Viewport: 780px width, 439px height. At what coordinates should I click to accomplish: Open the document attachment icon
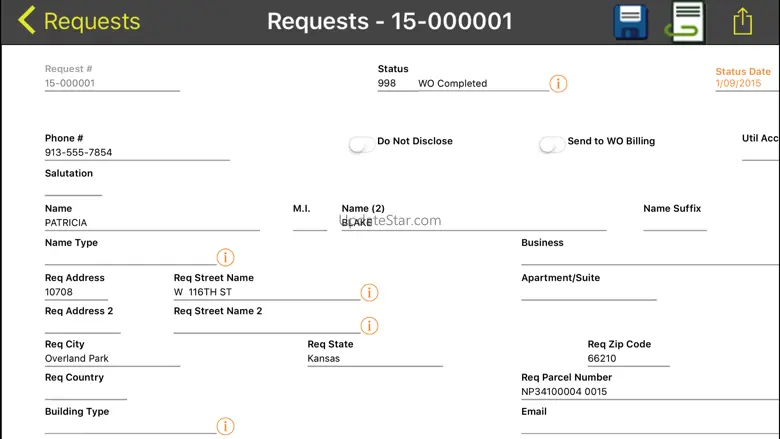point(685,21)
